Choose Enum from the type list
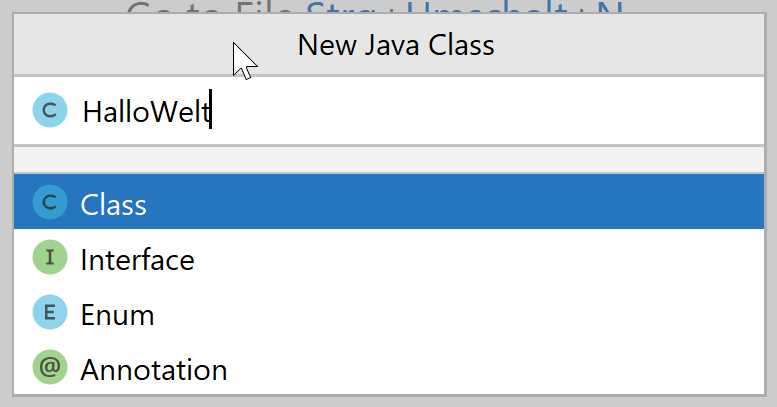777x407 pixels. click(x=117, y=315)
